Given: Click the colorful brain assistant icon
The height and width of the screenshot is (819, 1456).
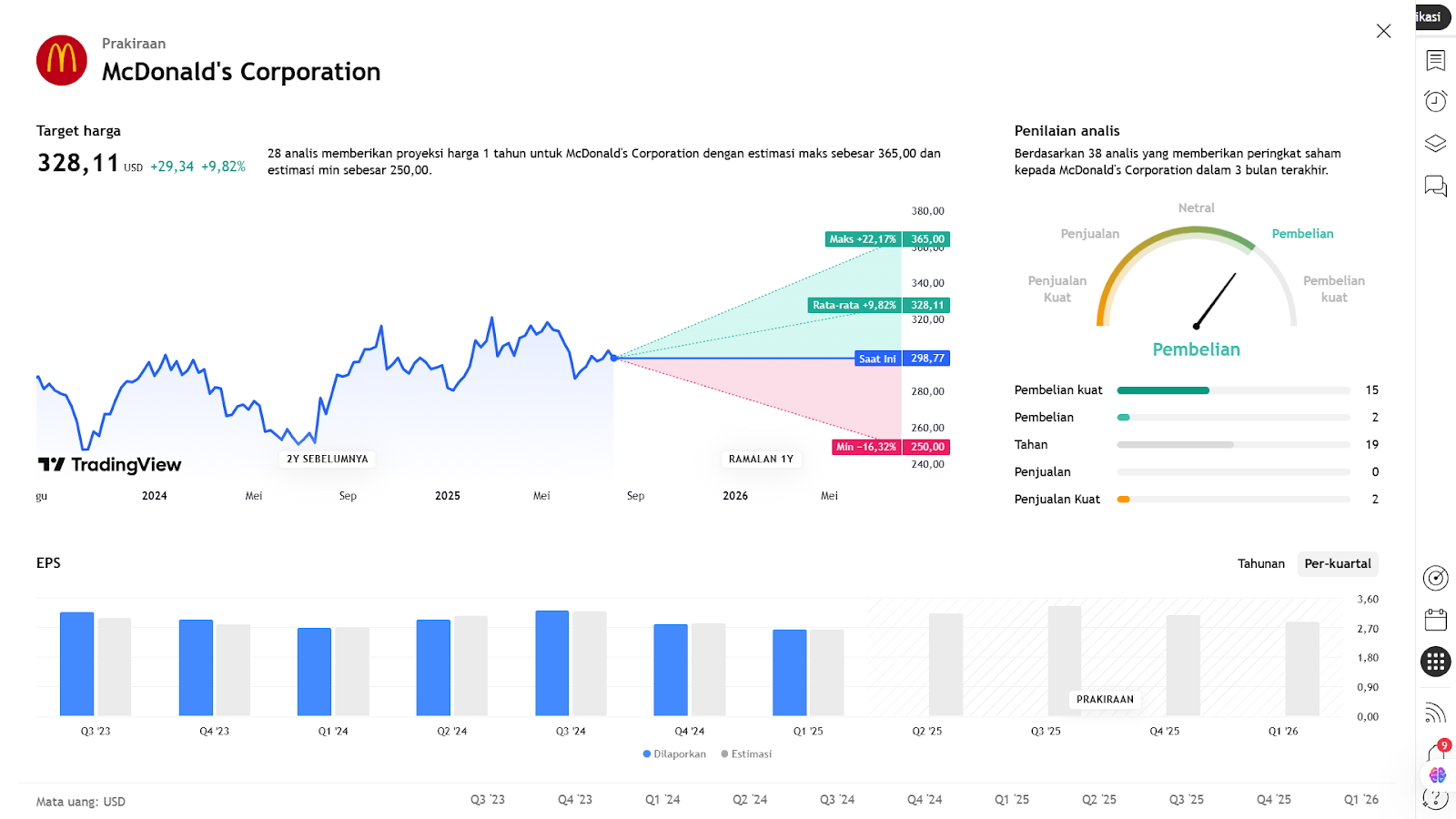Looking at the screenshot, I should 1438,774.
